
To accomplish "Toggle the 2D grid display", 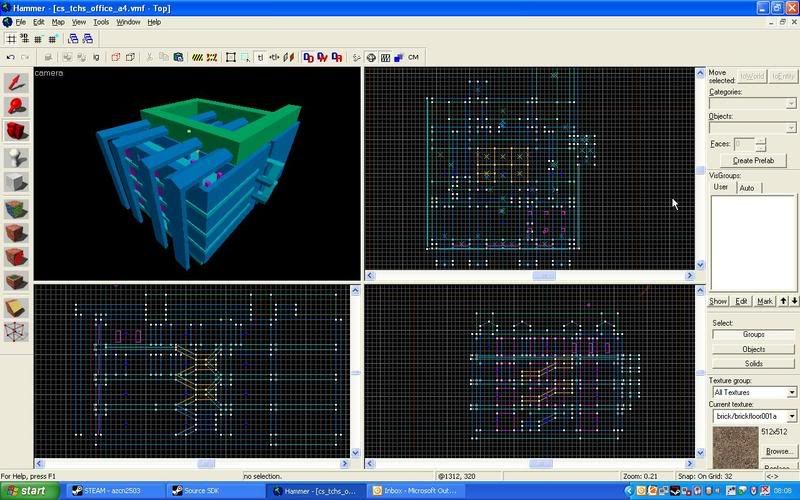I will pyautogui.click(x=11, y=39).
